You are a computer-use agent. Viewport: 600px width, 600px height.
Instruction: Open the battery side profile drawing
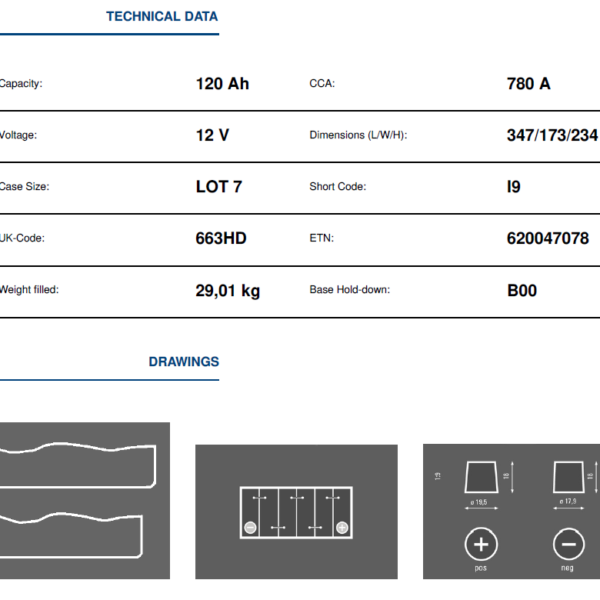pyautogui.click(x=85, y=501)
